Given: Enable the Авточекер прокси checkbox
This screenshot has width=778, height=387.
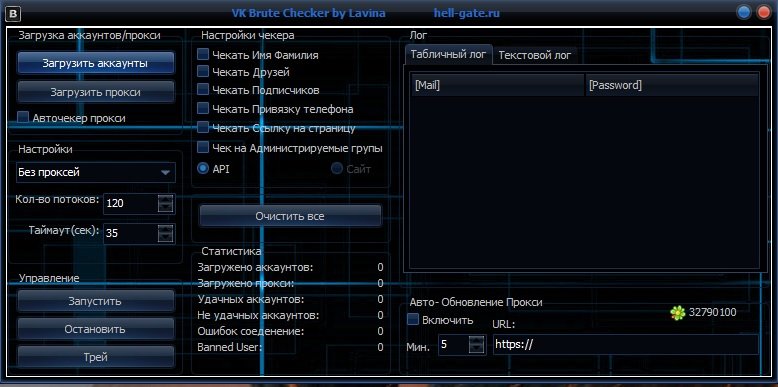Looking at the screenshot, I should 23,118.
